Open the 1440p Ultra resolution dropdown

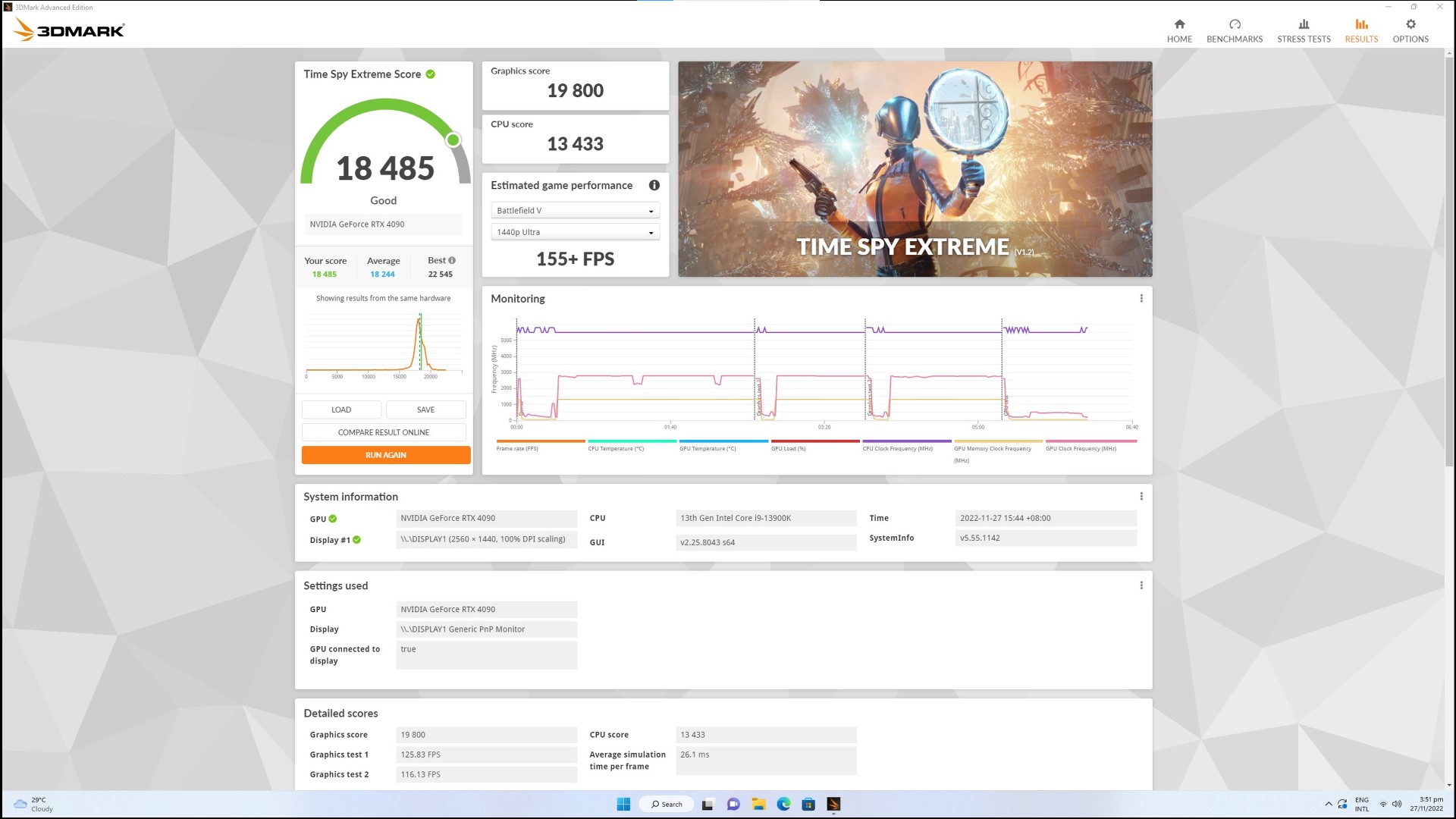tap(576, 232)
